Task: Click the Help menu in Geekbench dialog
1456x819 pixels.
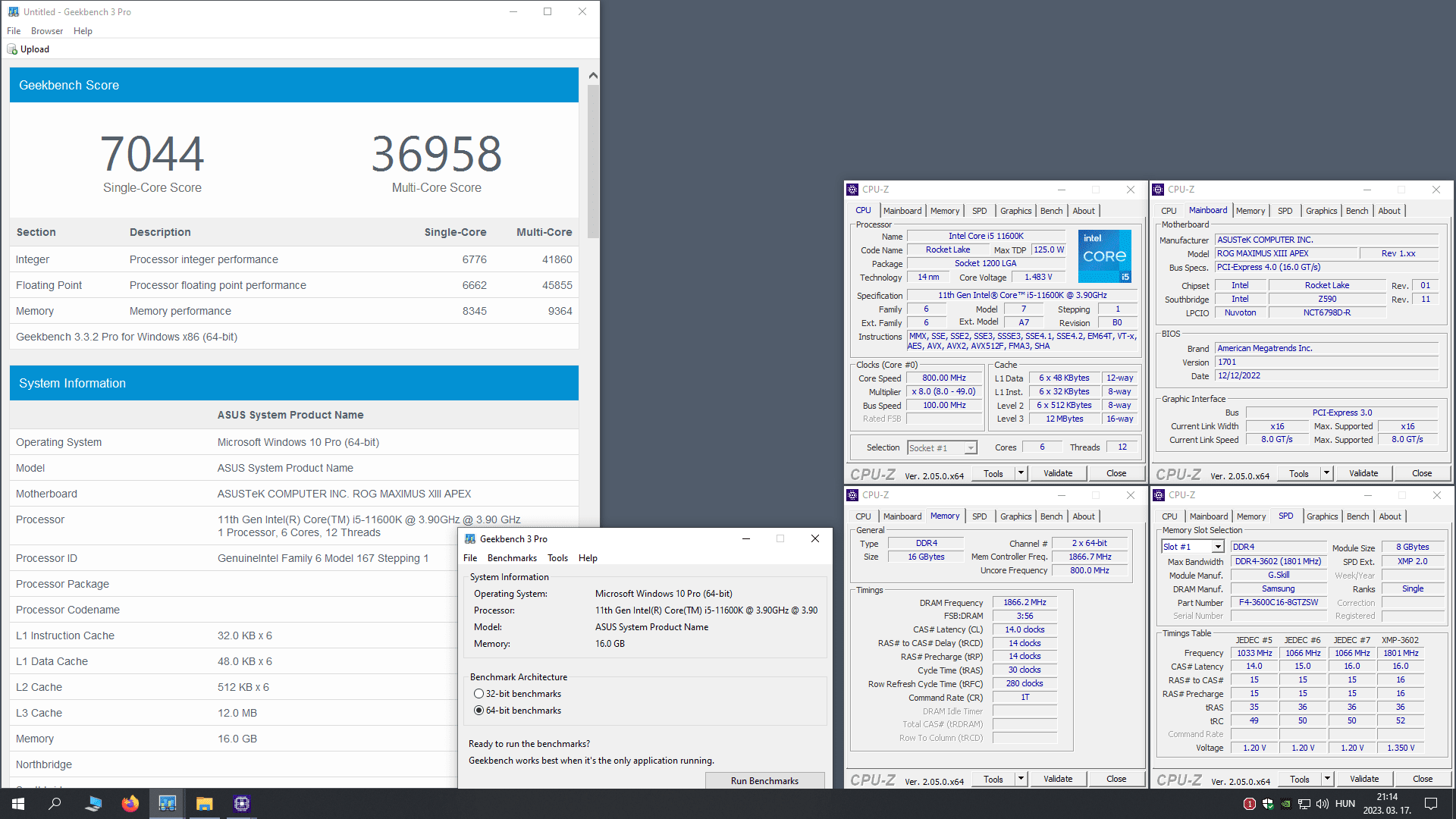Action: [x=588, y=558]
